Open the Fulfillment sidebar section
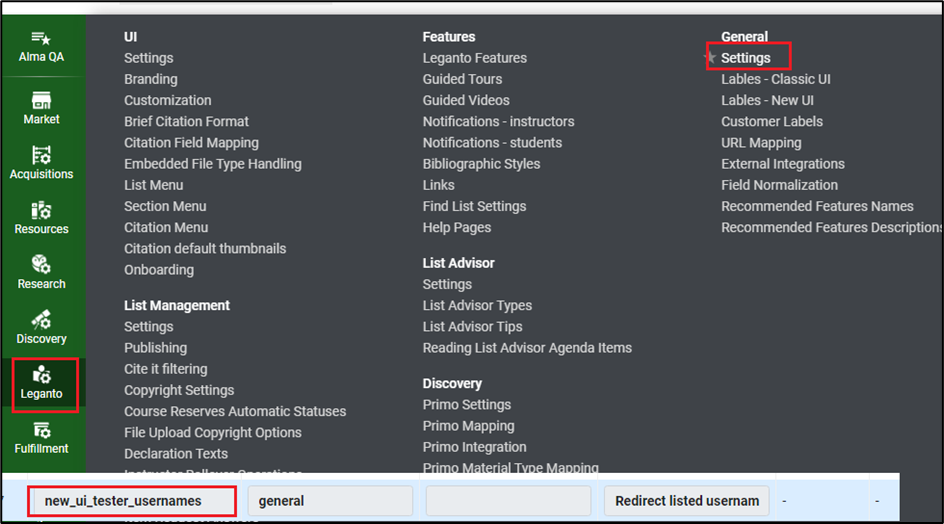This screenshot has width=944, height=524. [x=41, y=438]
